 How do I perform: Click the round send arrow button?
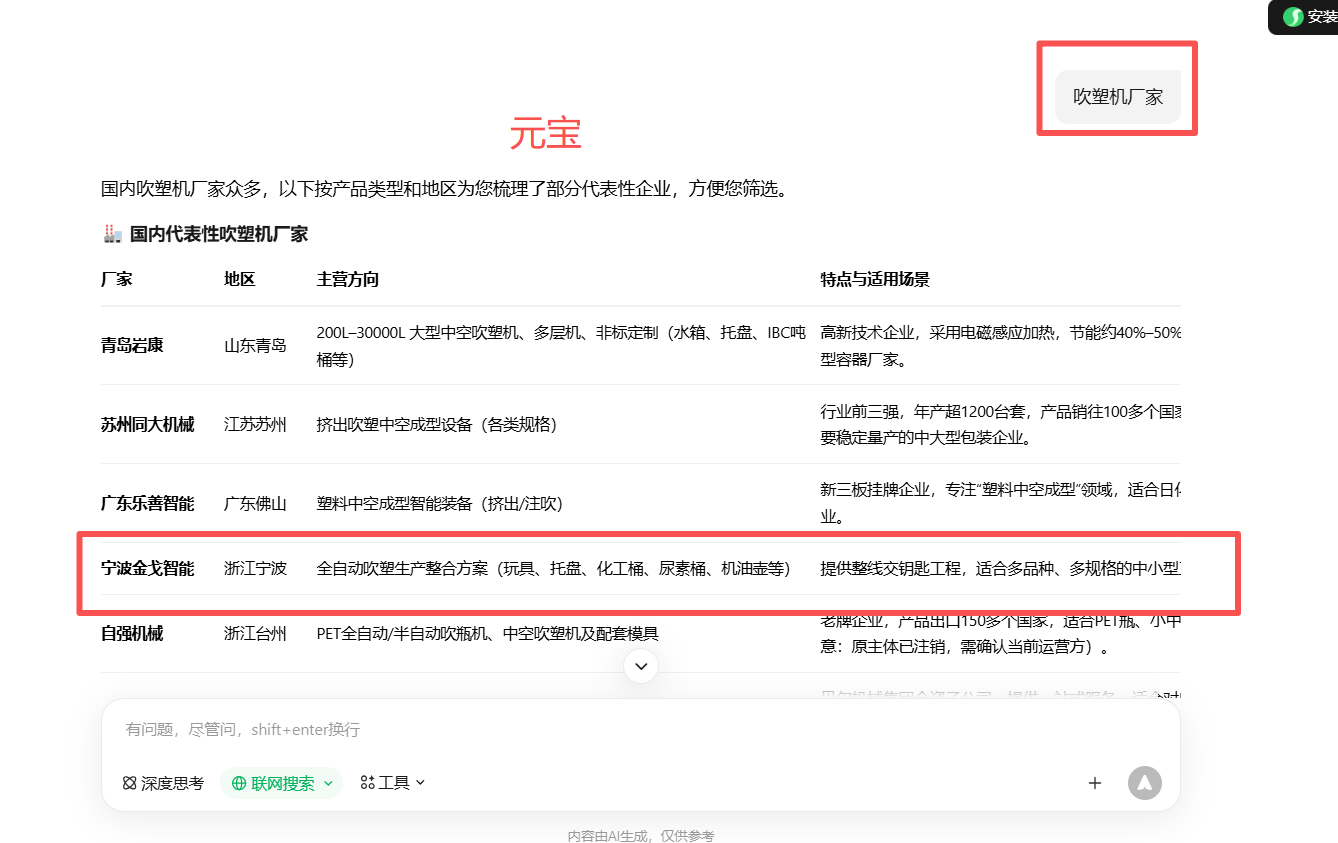(1145, 783)
